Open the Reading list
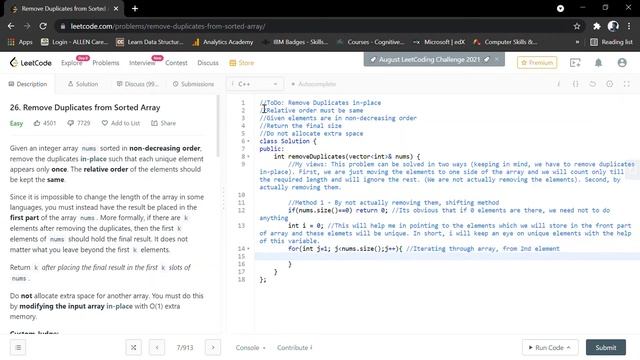The image size is (640, 360). 611,42
